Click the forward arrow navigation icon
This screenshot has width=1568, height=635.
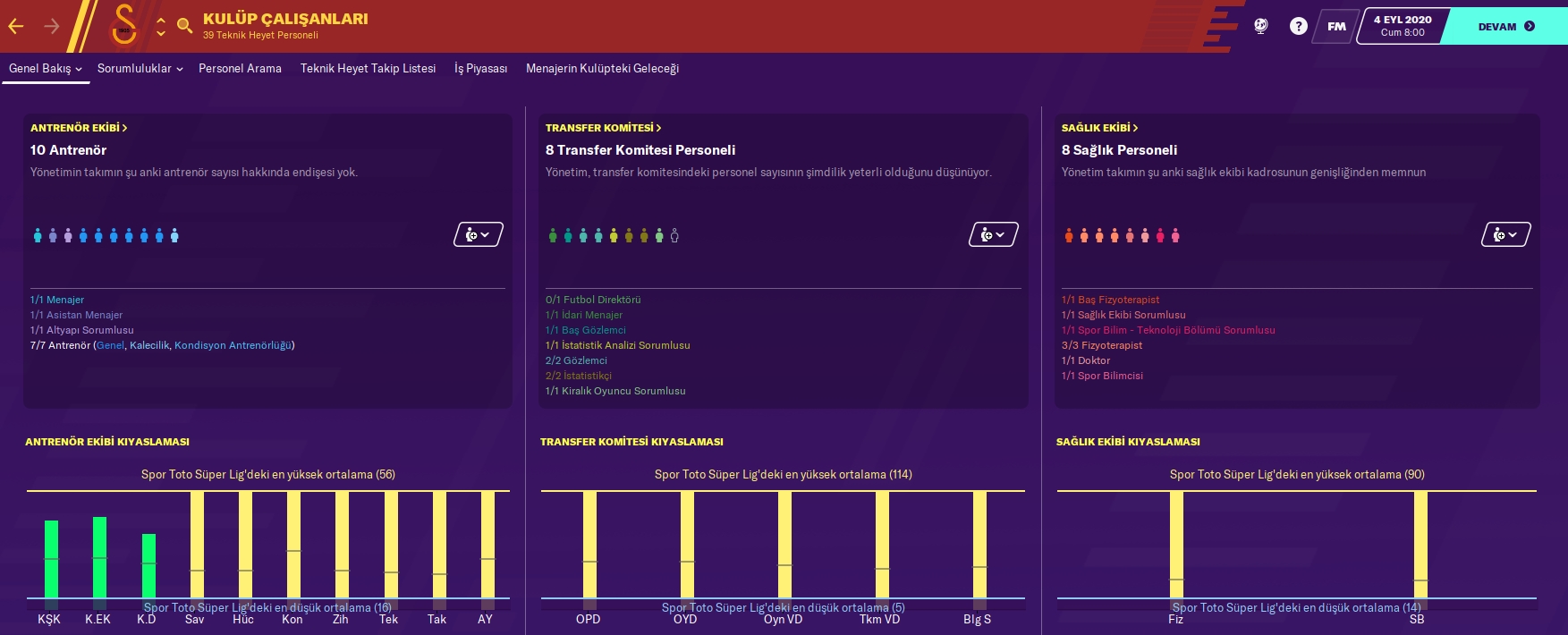(52, 26)
